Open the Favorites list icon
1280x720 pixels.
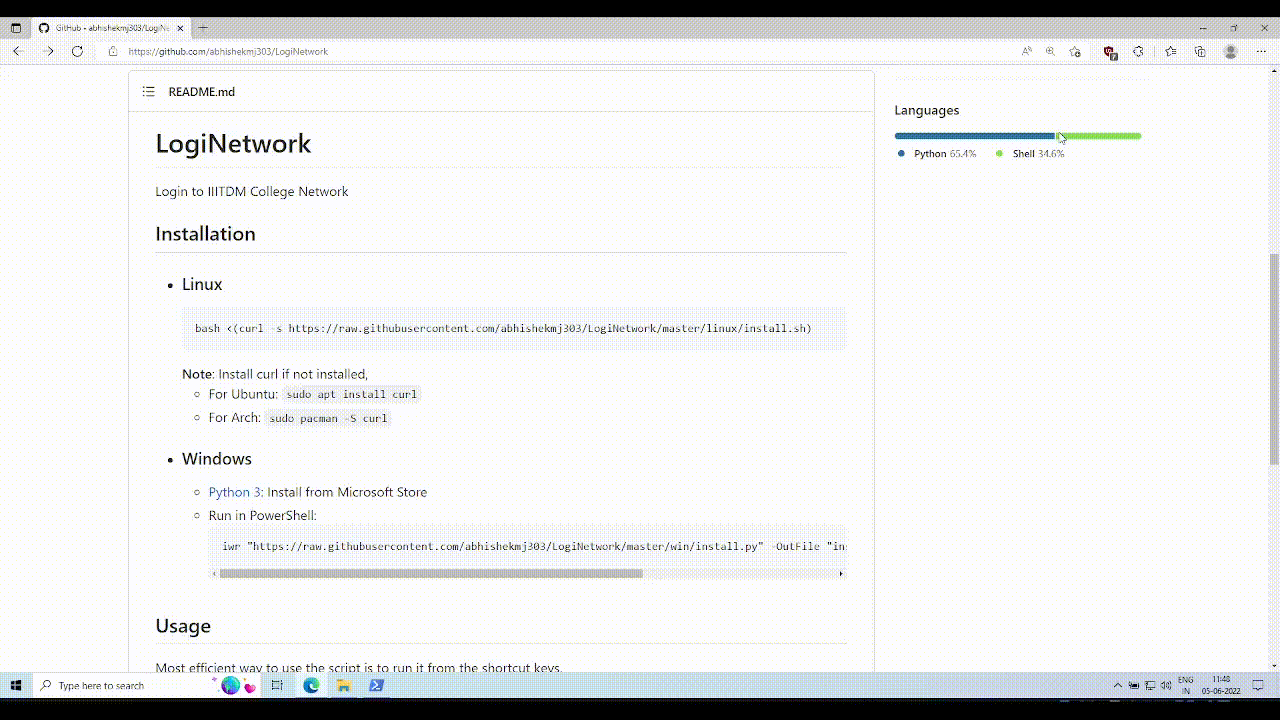pyautogui.click(x=1170, y=51)
